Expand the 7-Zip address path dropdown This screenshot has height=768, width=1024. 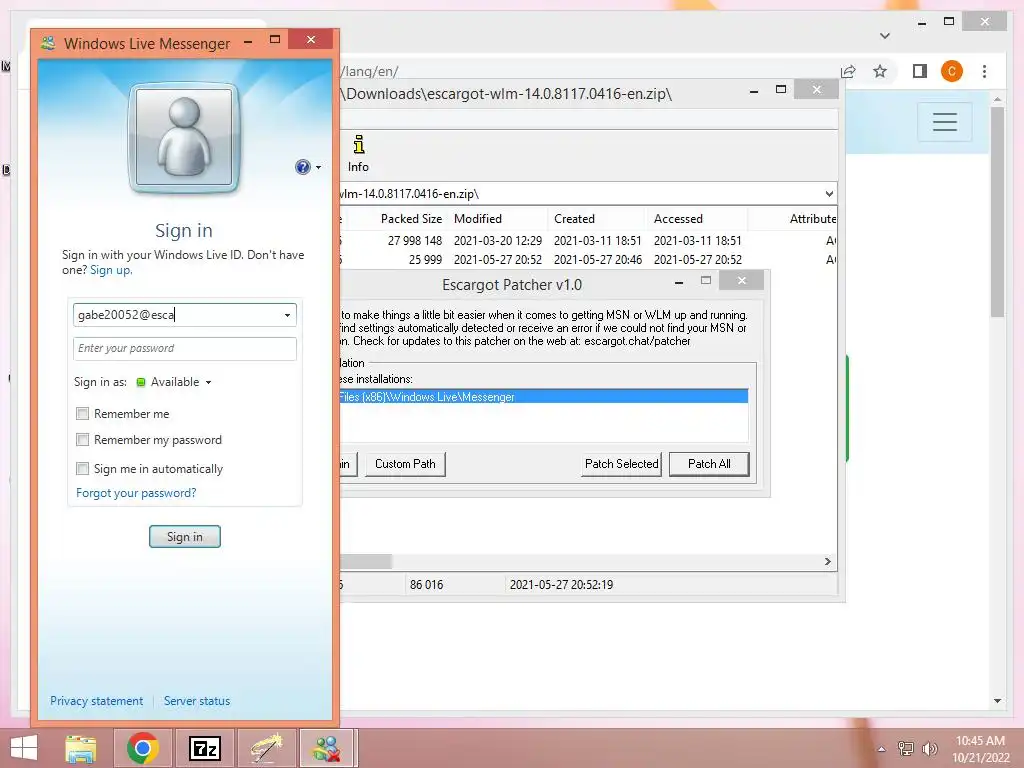(829, 194)
